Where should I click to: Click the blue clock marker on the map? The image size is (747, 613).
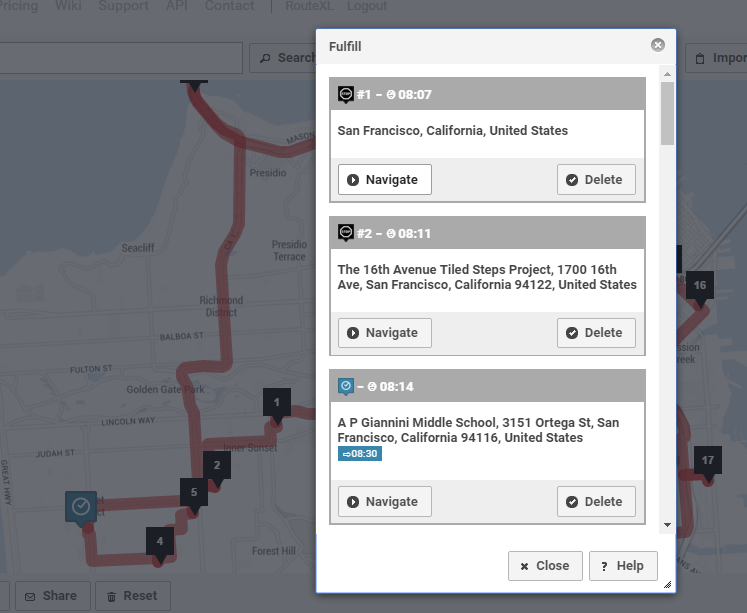81,508
